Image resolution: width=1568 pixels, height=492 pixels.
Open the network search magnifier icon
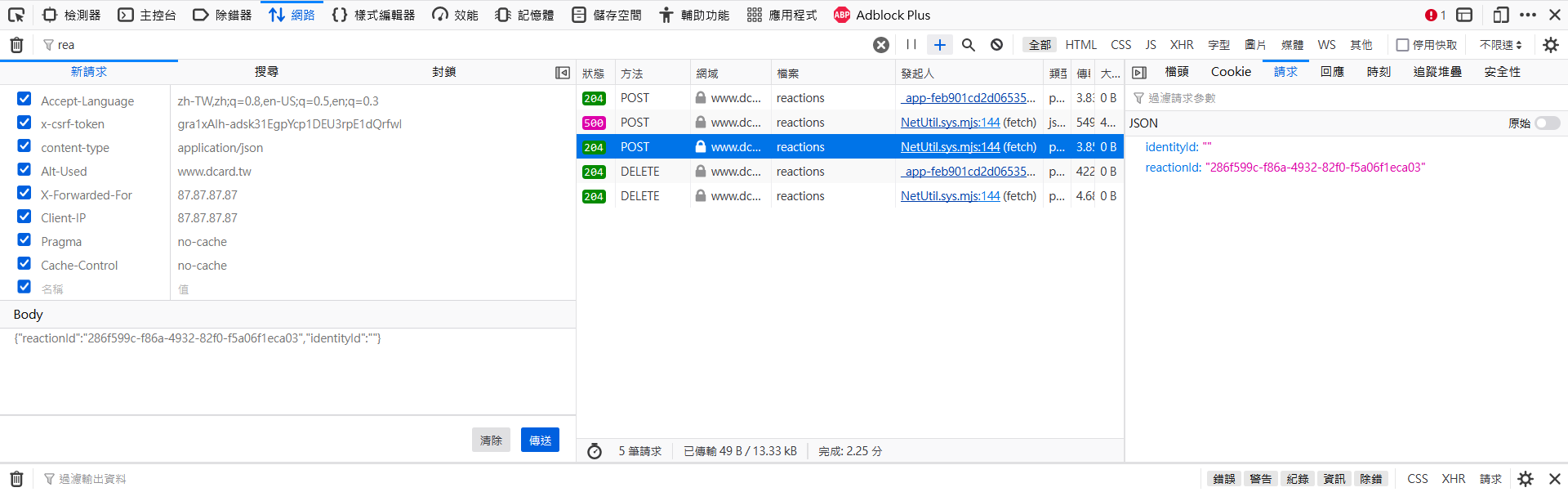(x=969, y=45)
